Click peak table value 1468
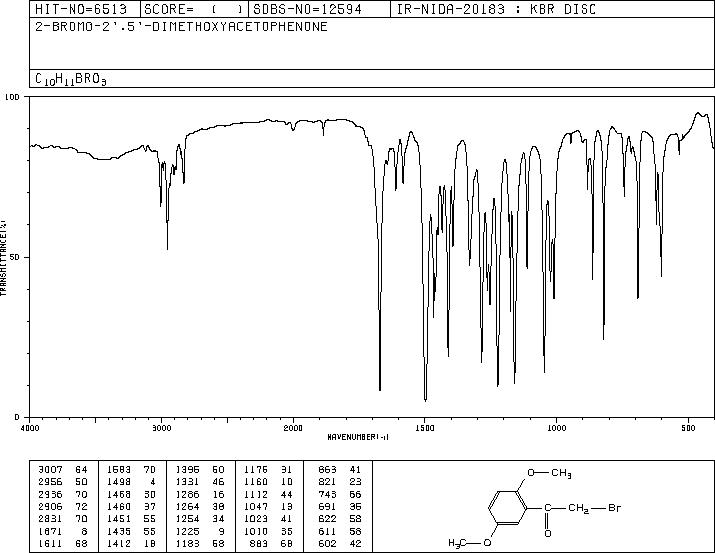The width and height of the screenshot is (715, 553). point(119,494)
